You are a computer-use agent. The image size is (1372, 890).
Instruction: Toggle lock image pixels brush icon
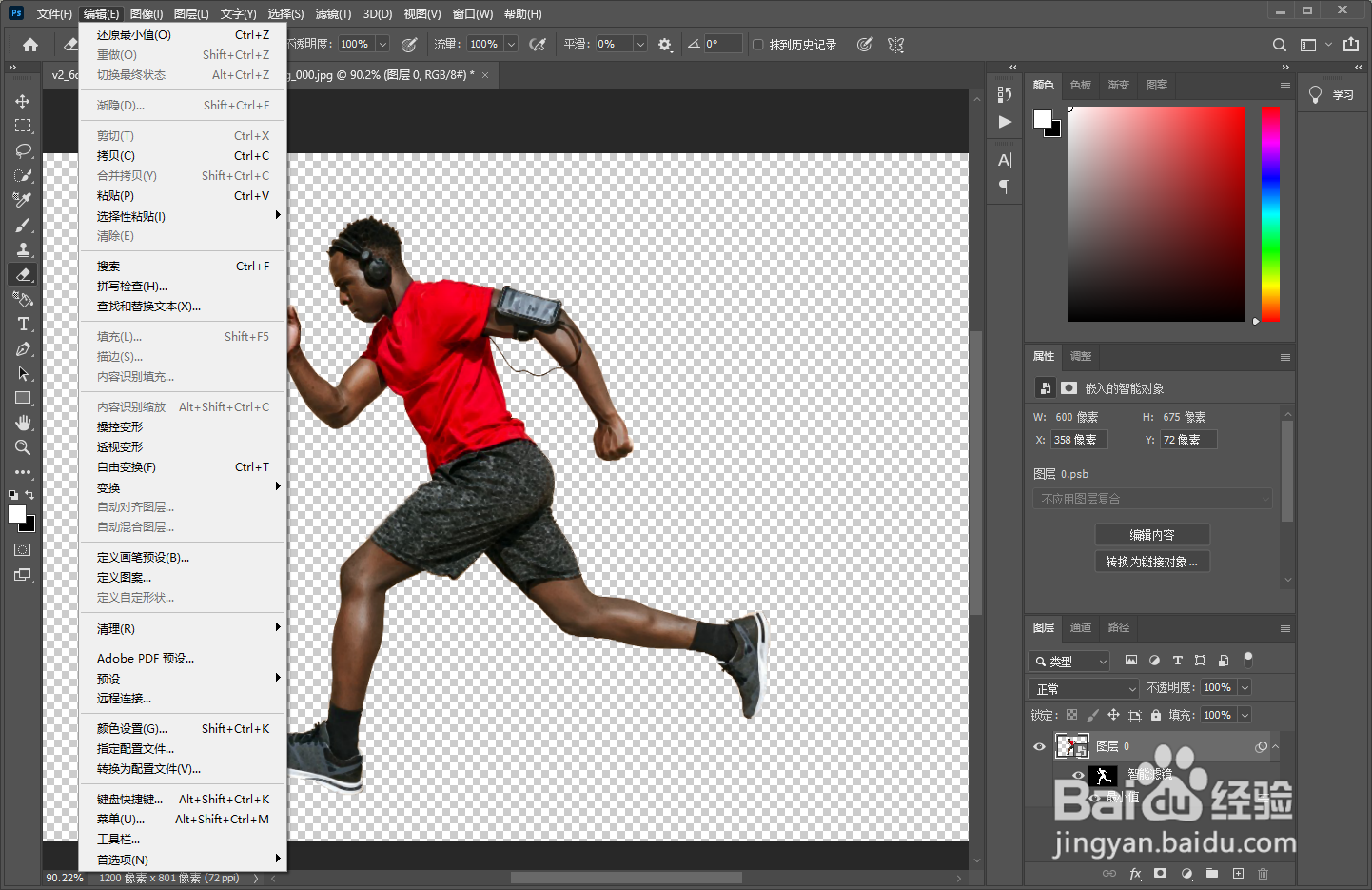(x=1092, y=715)
